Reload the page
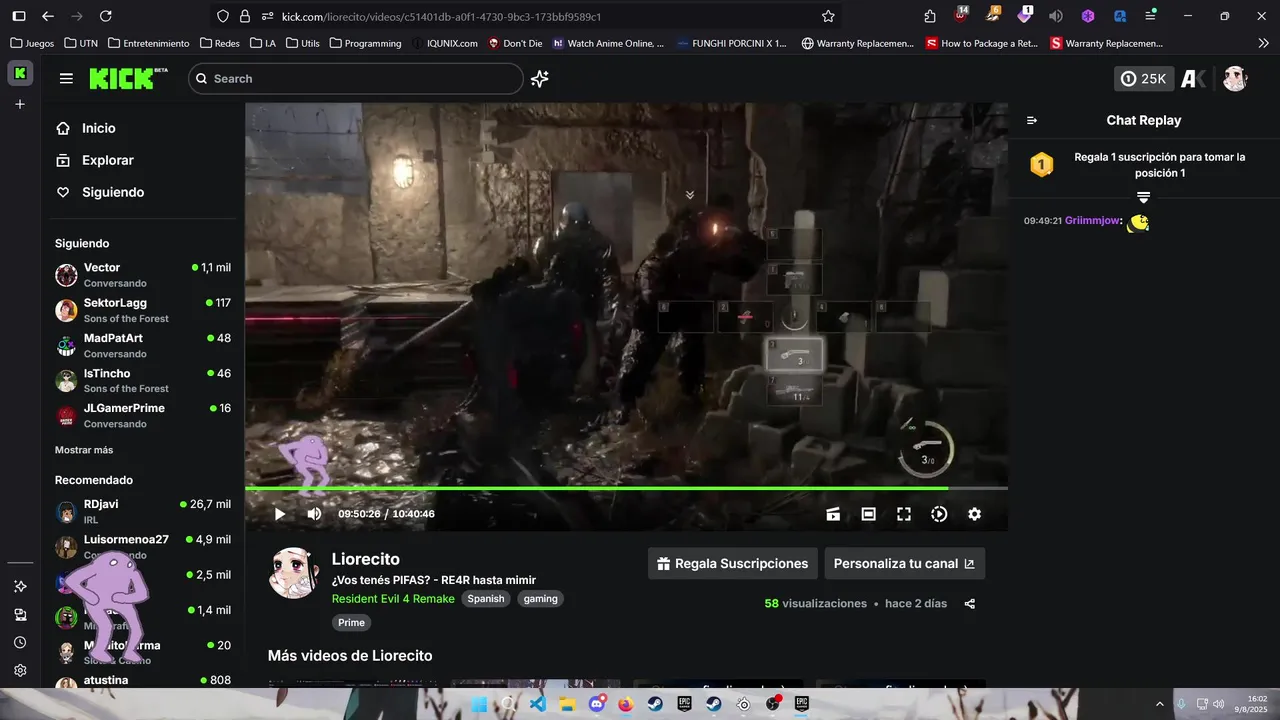This screenshot has height=720, width=1280. pos(106,16)
